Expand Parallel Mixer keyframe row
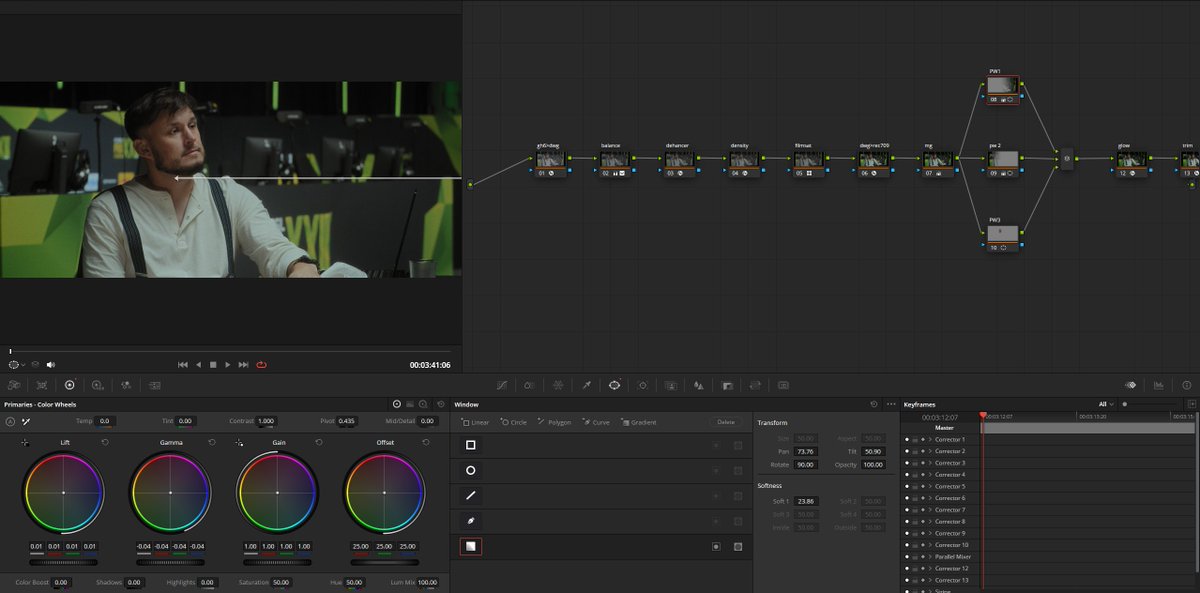The image size is (1200, 593). pyautogui.click(x=930, y=557)
